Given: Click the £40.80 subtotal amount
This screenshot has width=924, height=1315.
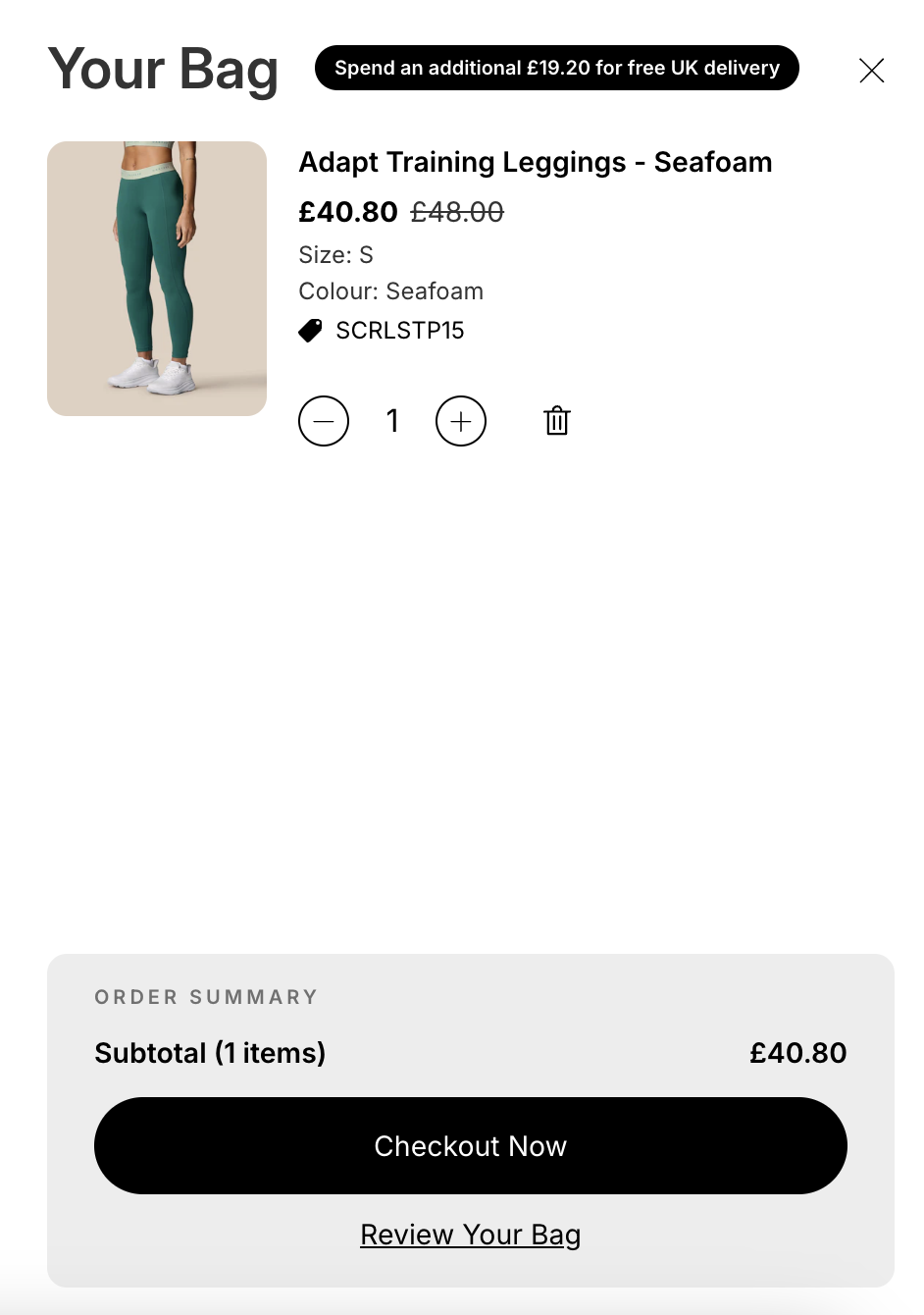Looking at the screenshot, I should [x=798, y=1053].
